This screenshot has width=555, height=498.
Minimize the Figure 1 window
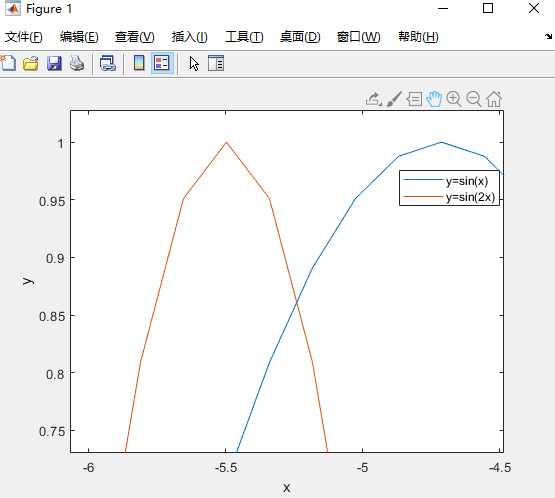[x=443, y=8]
